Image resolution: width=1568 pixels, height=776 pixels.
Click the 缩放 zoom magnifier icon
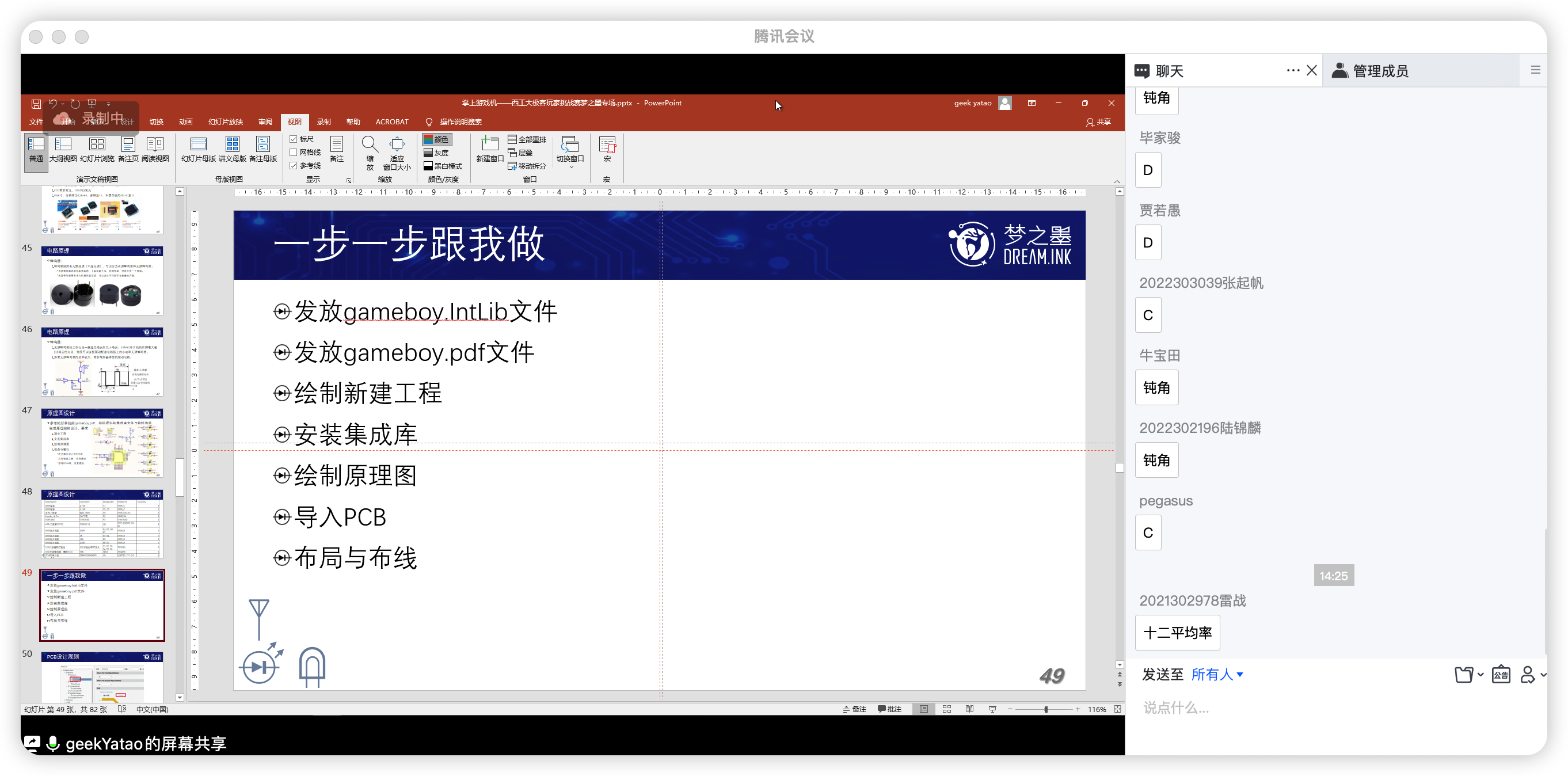coord(369,145)
